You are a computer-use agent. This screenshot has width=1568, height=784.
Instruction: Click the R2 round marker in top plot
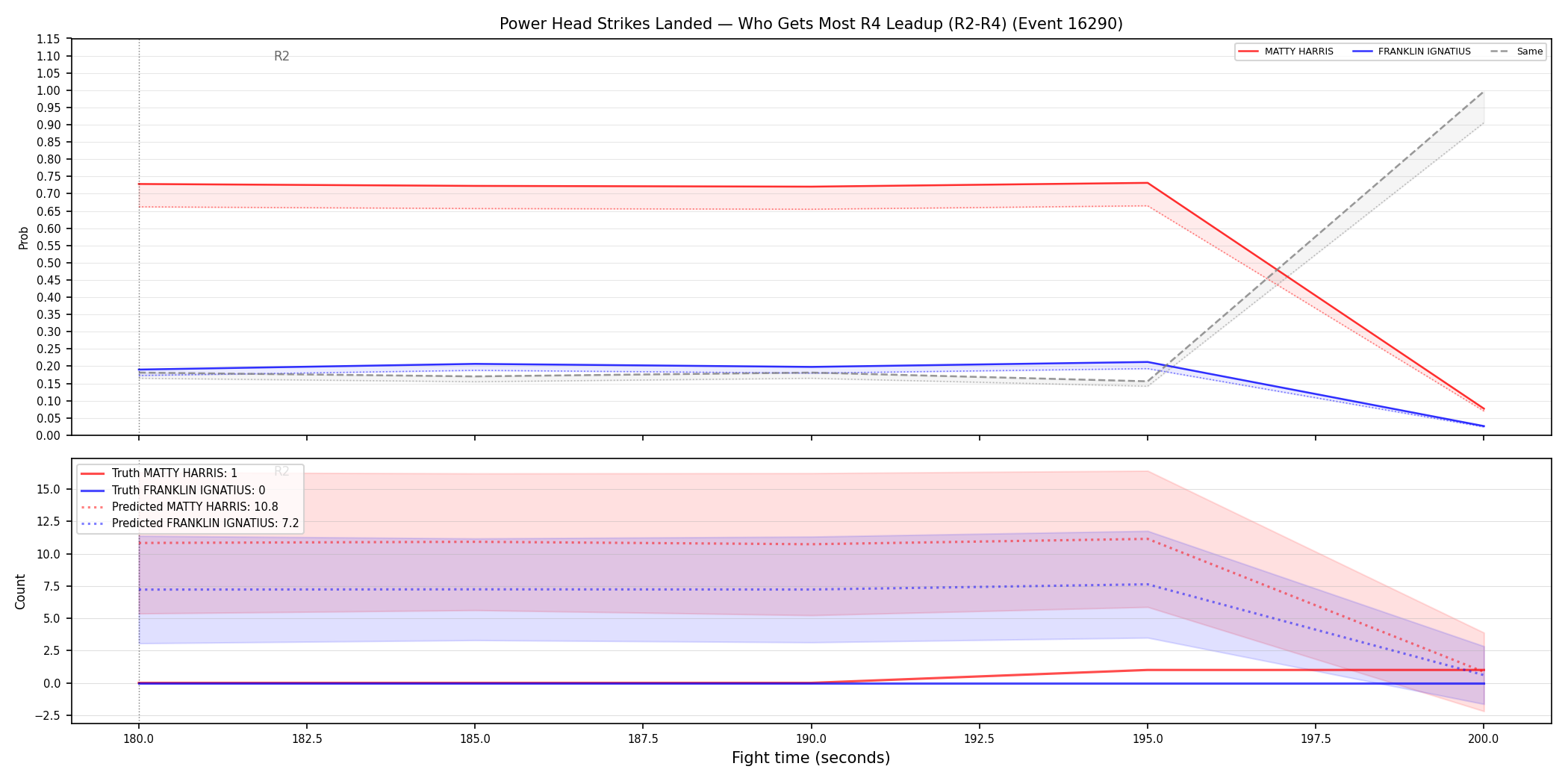(281, 56)
